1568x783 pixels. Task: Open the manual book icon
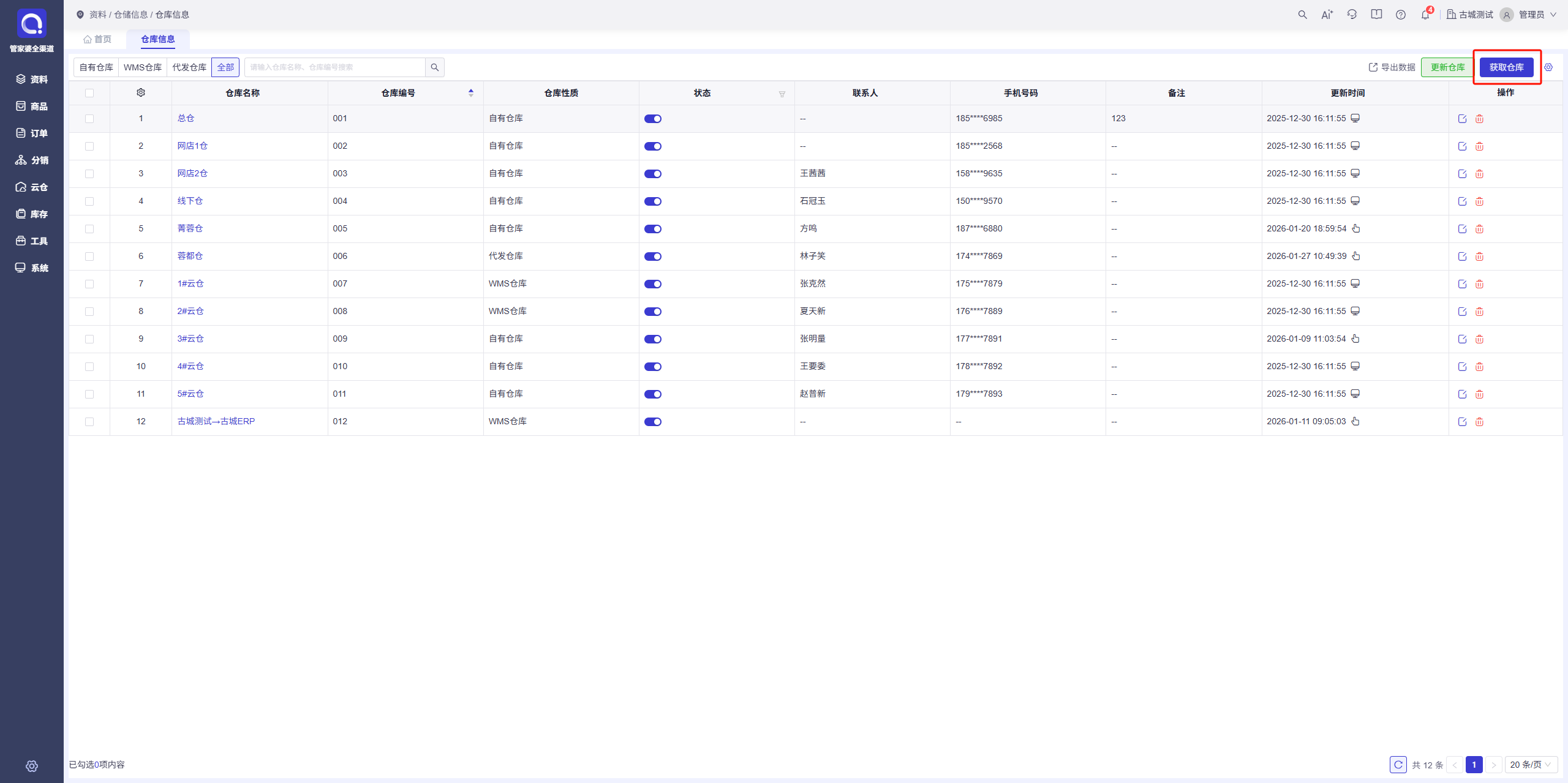click(1376, 15)
